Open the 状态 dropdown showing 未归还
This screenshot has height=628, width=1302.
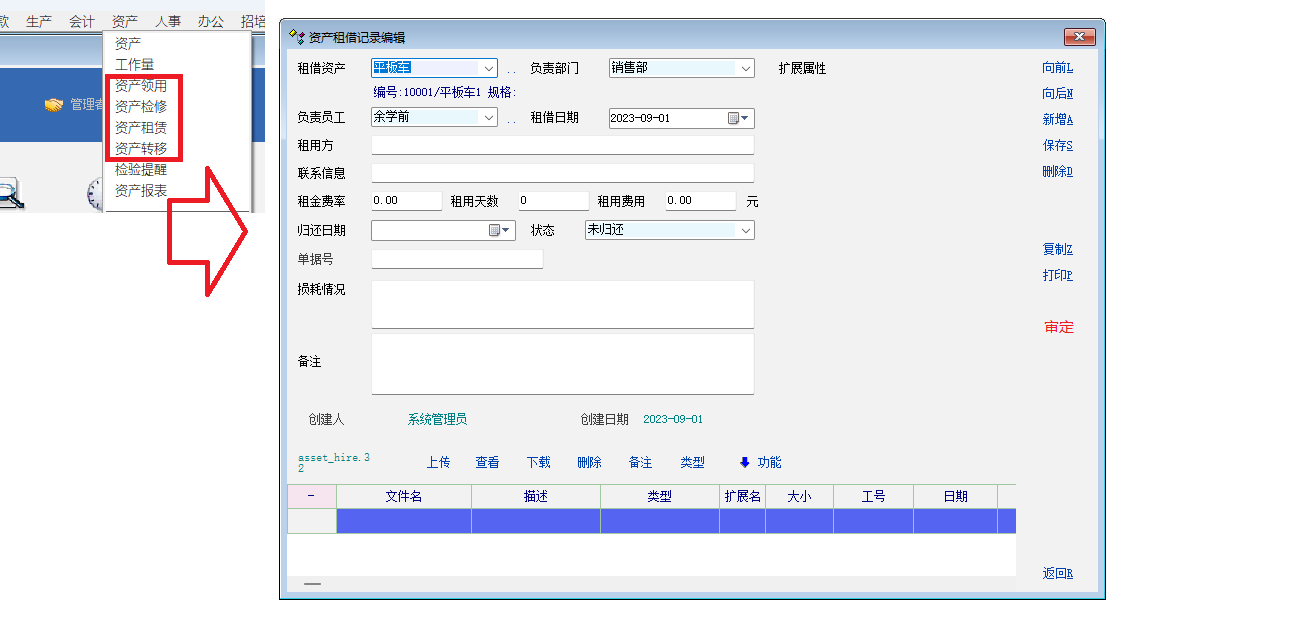(x=745, y=231)
